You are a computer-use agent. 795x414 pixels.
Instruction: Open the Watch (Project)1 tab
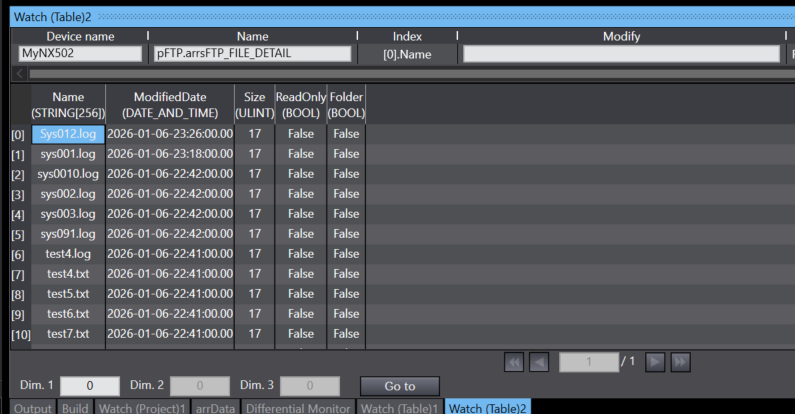click(x=141, y=407)
